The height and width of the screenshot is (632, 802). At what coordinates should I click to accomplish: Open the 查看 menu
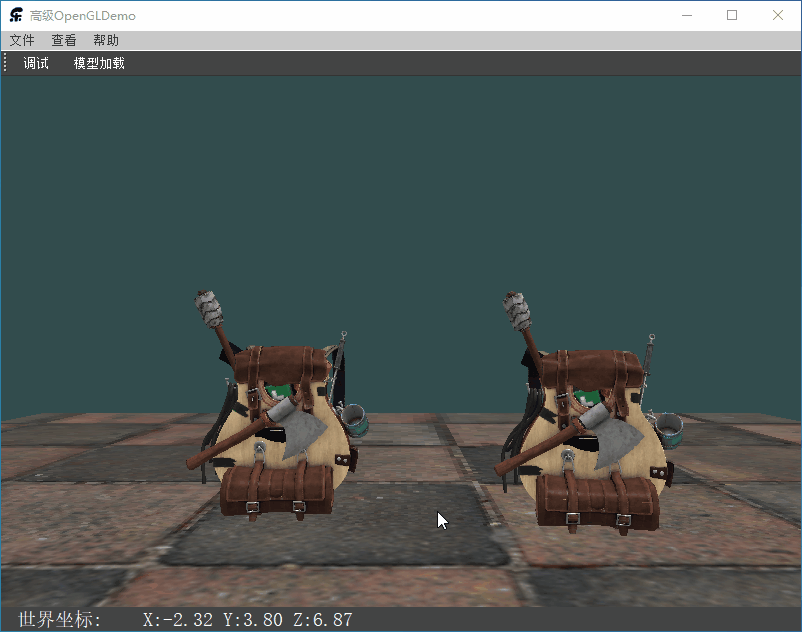tap(64, 40)
